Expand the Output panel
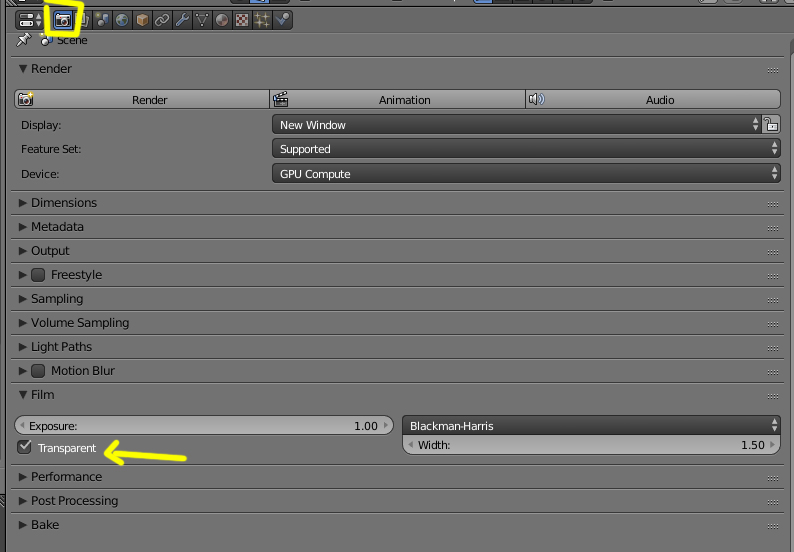794x552 pixels. click(x=23, y=251)
